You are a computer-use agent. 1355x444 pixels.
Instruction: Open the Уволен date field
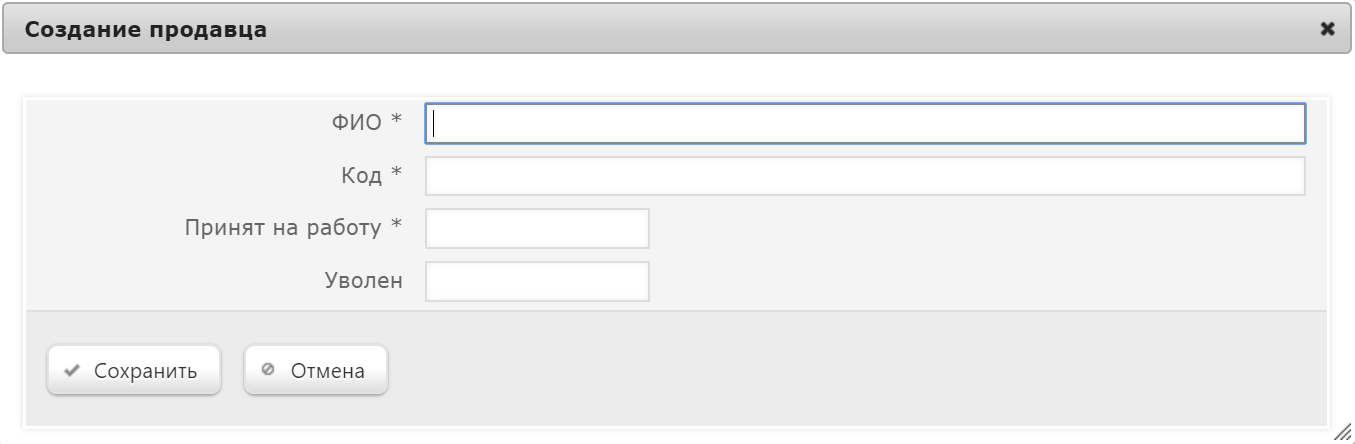537,281
